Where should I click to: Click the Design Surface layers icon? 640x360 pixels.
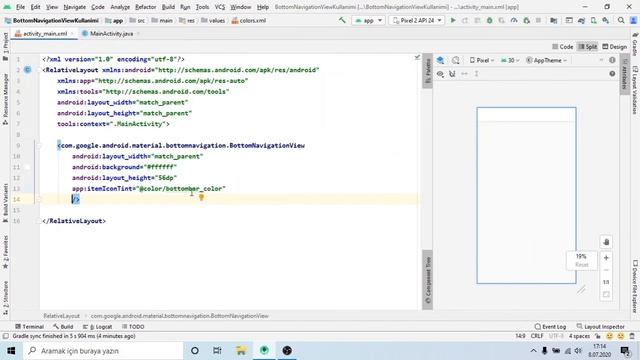click(440, 60)
